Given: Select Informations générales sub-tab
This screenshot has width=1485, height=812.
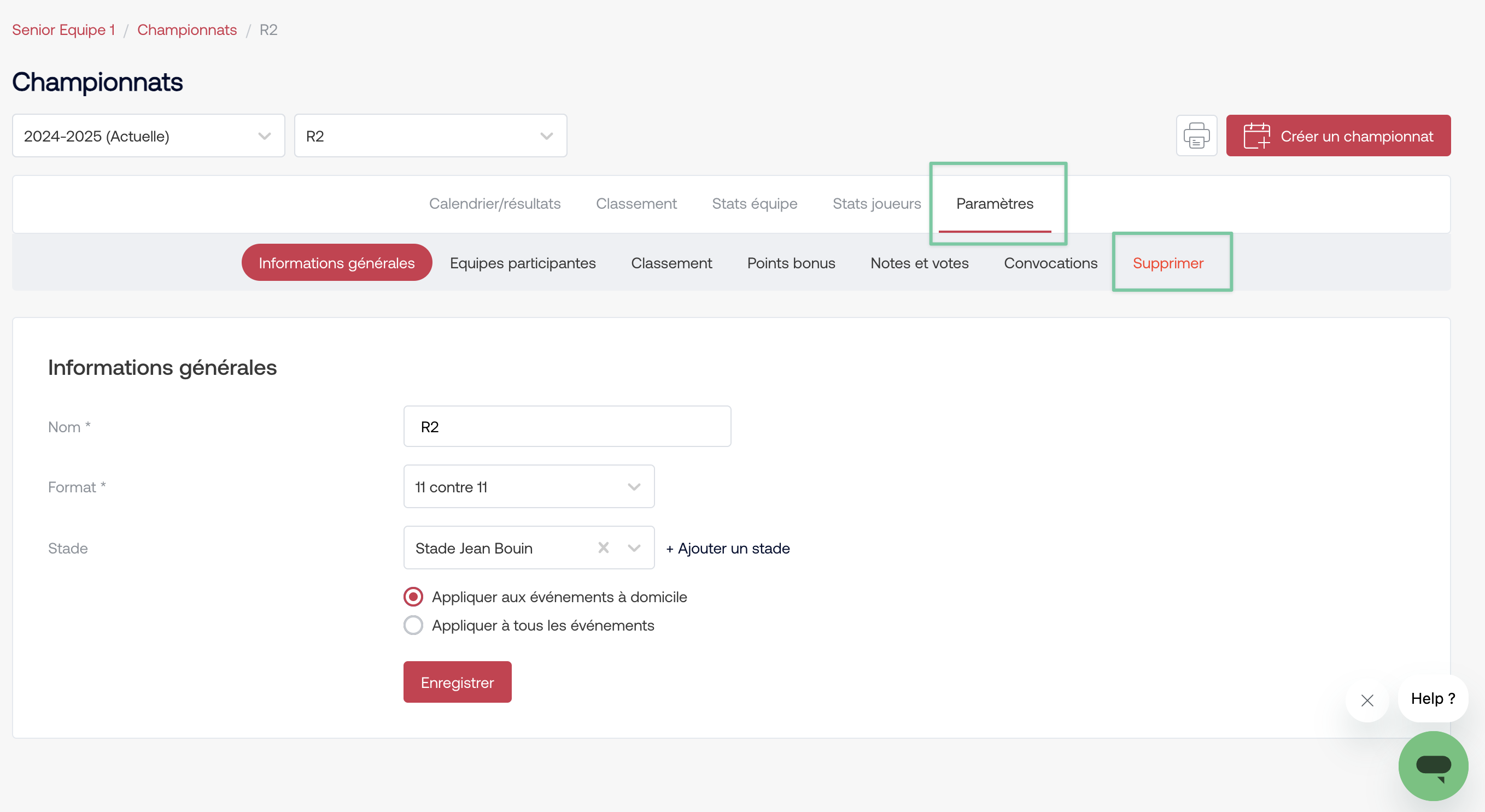Looking at the screenshot, I should [x=337, y=263].
